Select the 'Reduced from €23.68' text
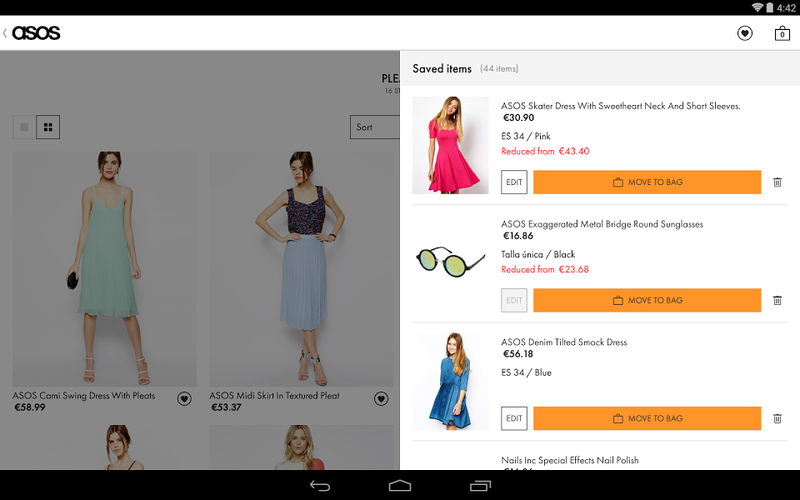 tap(545, 269)
